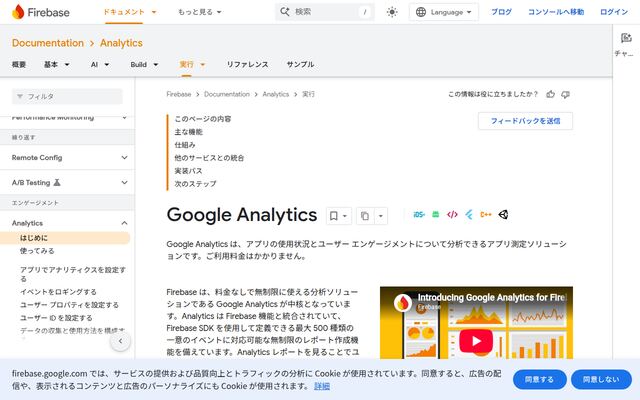Select the リファレンス tab
The width and height of the screenshot is (640, 400).
(247, 64)
